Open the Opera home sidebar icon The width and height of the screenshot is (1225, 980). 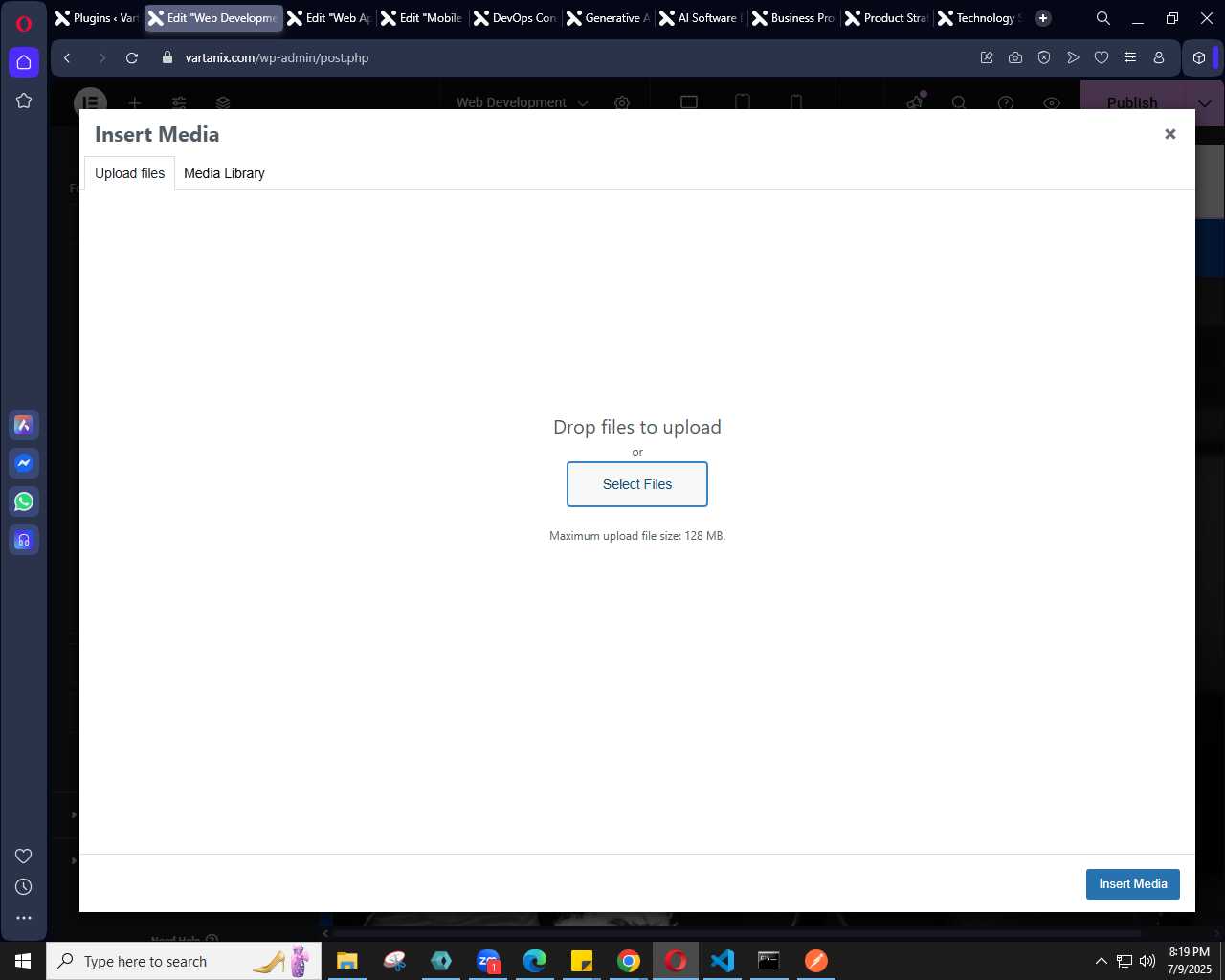click(24, 62)
